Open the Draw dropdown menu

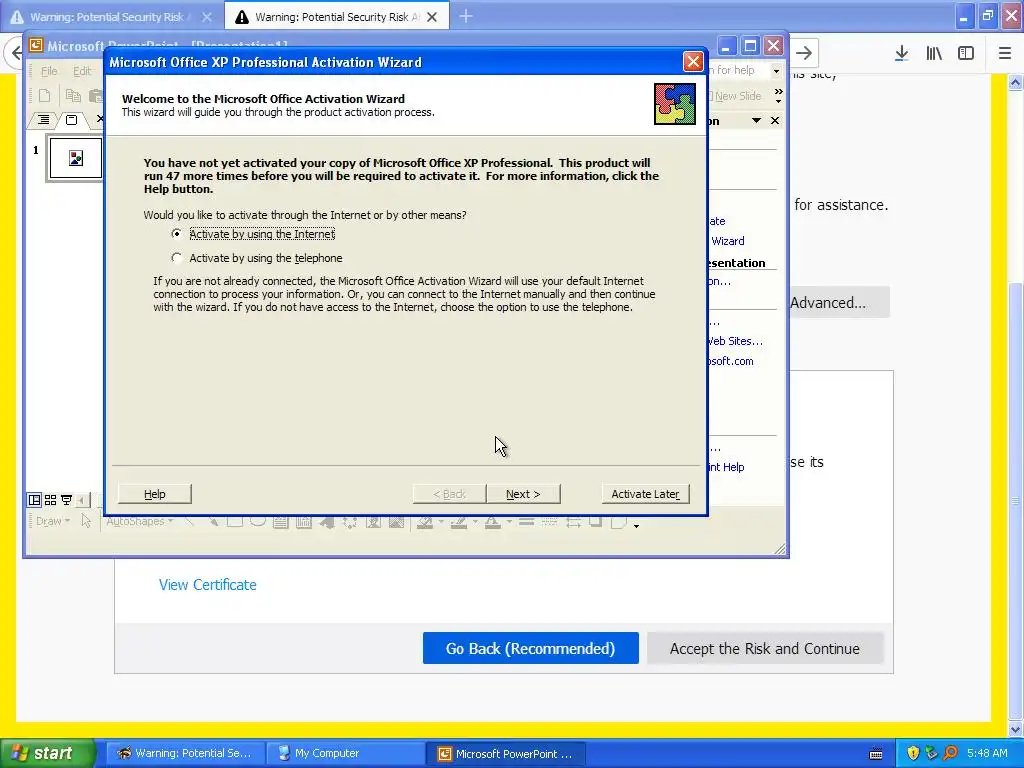click(x=52, y=521)
